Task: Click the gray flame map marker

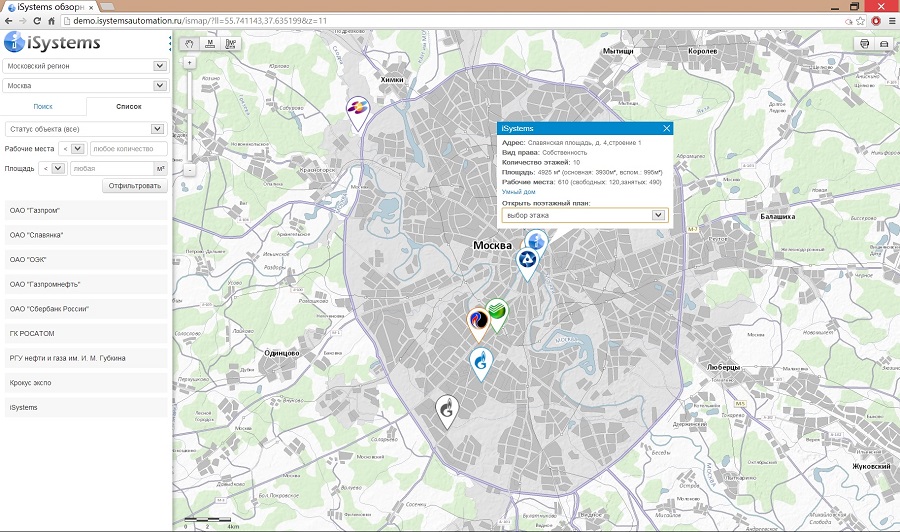Action: [447, 411]
